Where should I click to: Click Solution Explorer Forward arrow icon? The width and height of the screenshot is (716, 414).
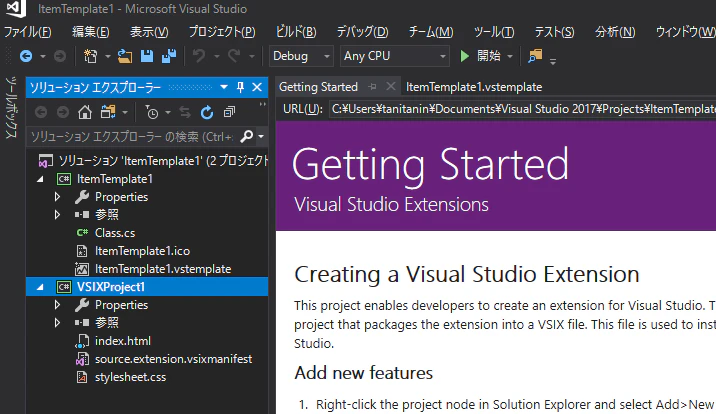point(63,112)
